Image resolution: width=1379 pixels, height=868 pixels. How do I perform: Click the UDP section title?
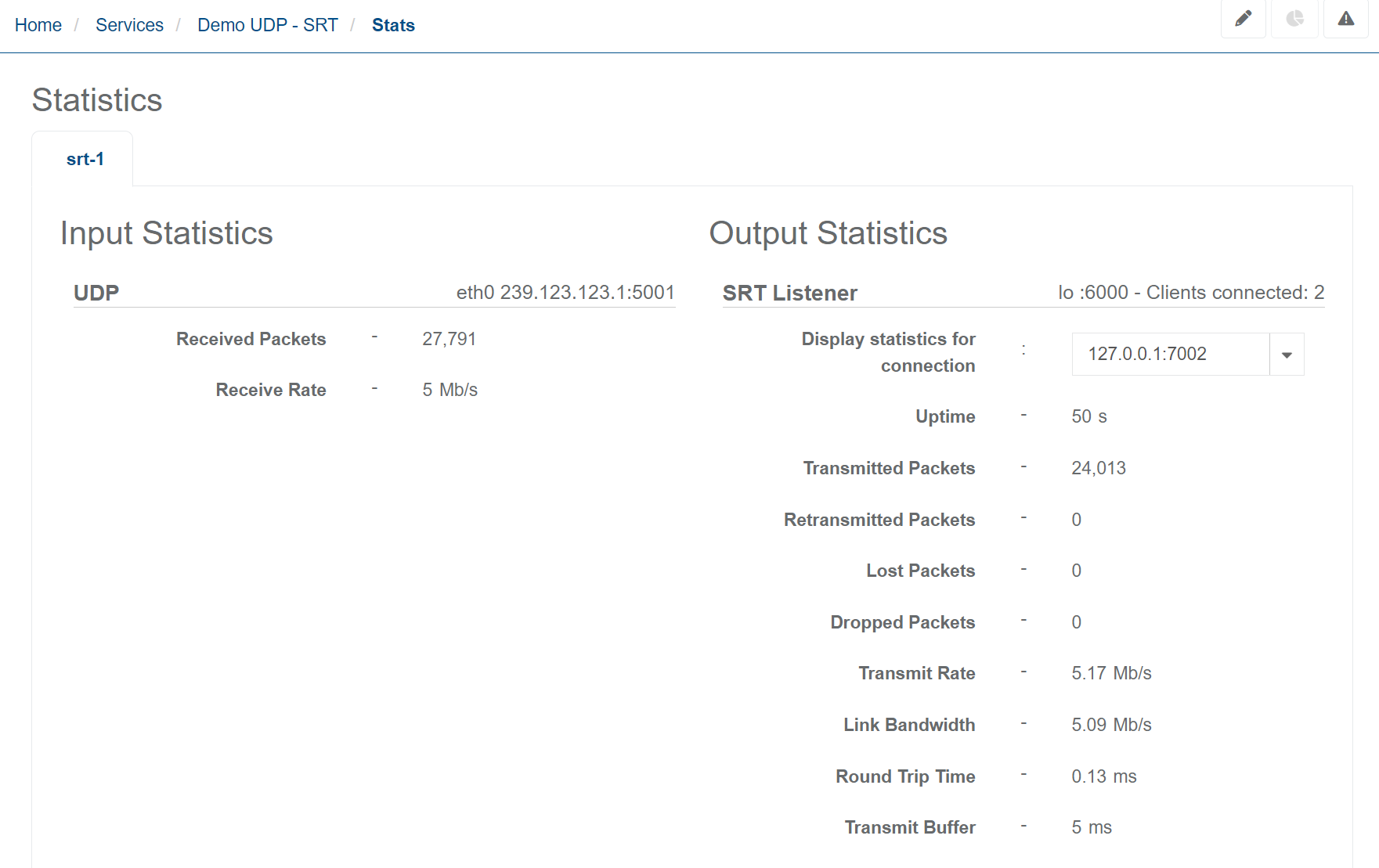pyautogui.click(x=96, y=293)
